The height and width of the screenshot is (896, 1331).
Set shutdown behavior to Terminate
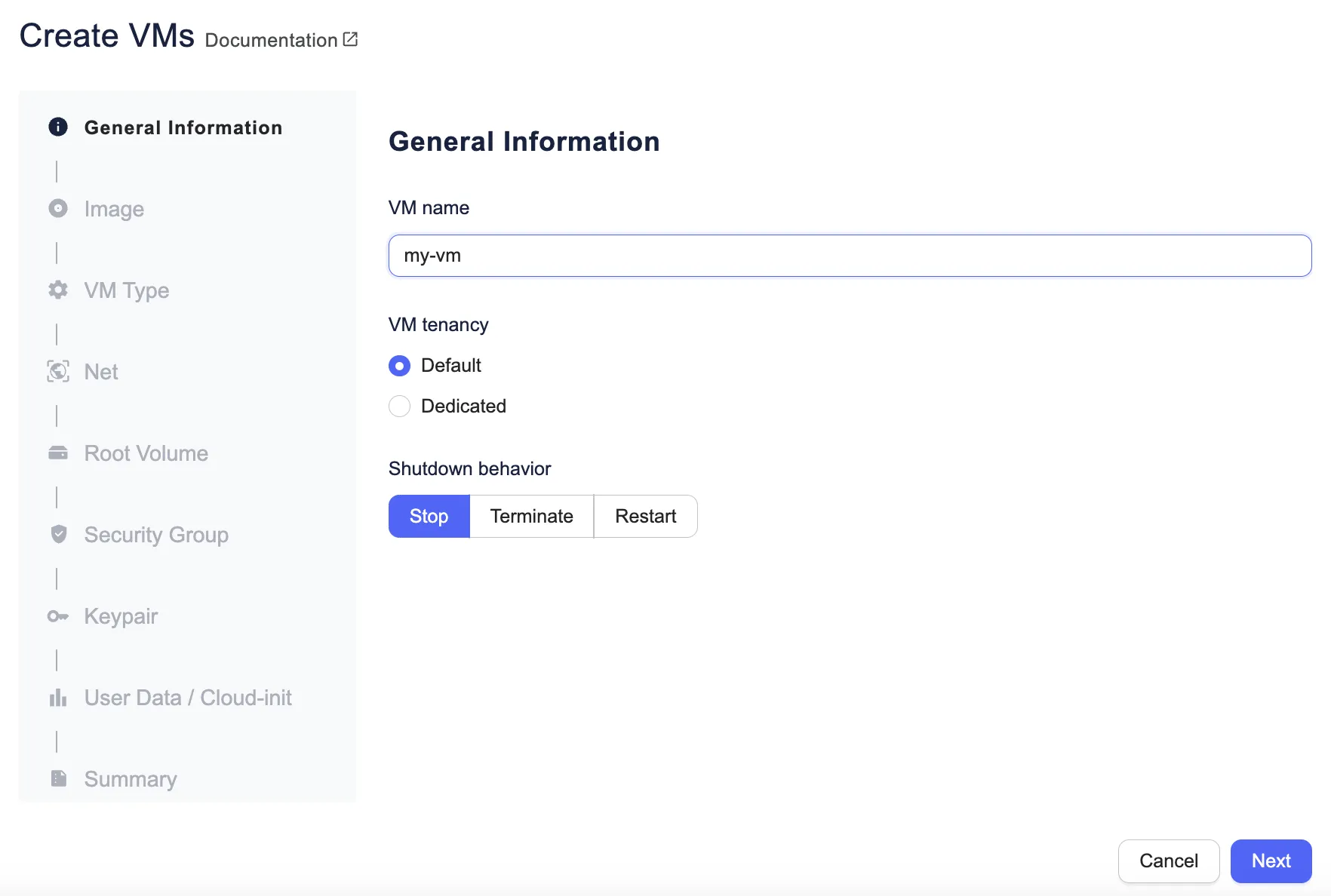click(x=531, y=516)
